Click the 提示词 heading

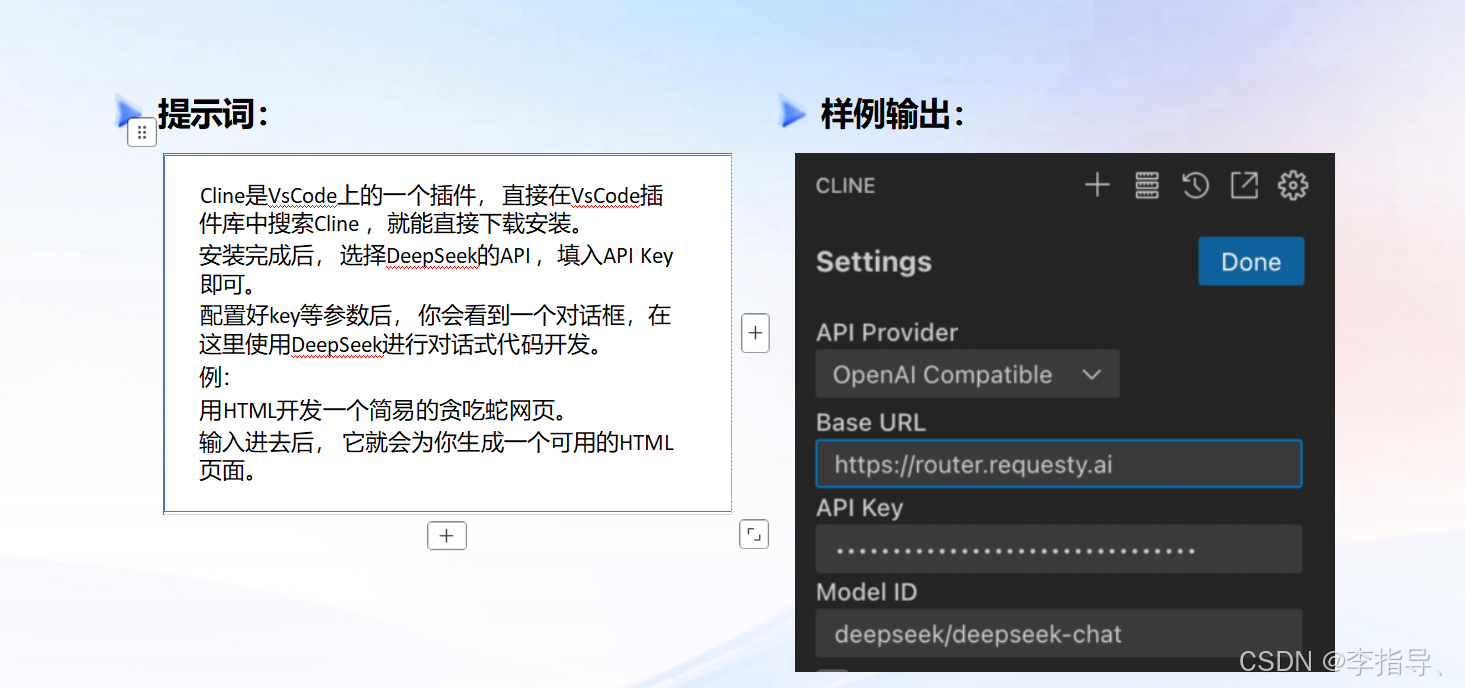213,114
